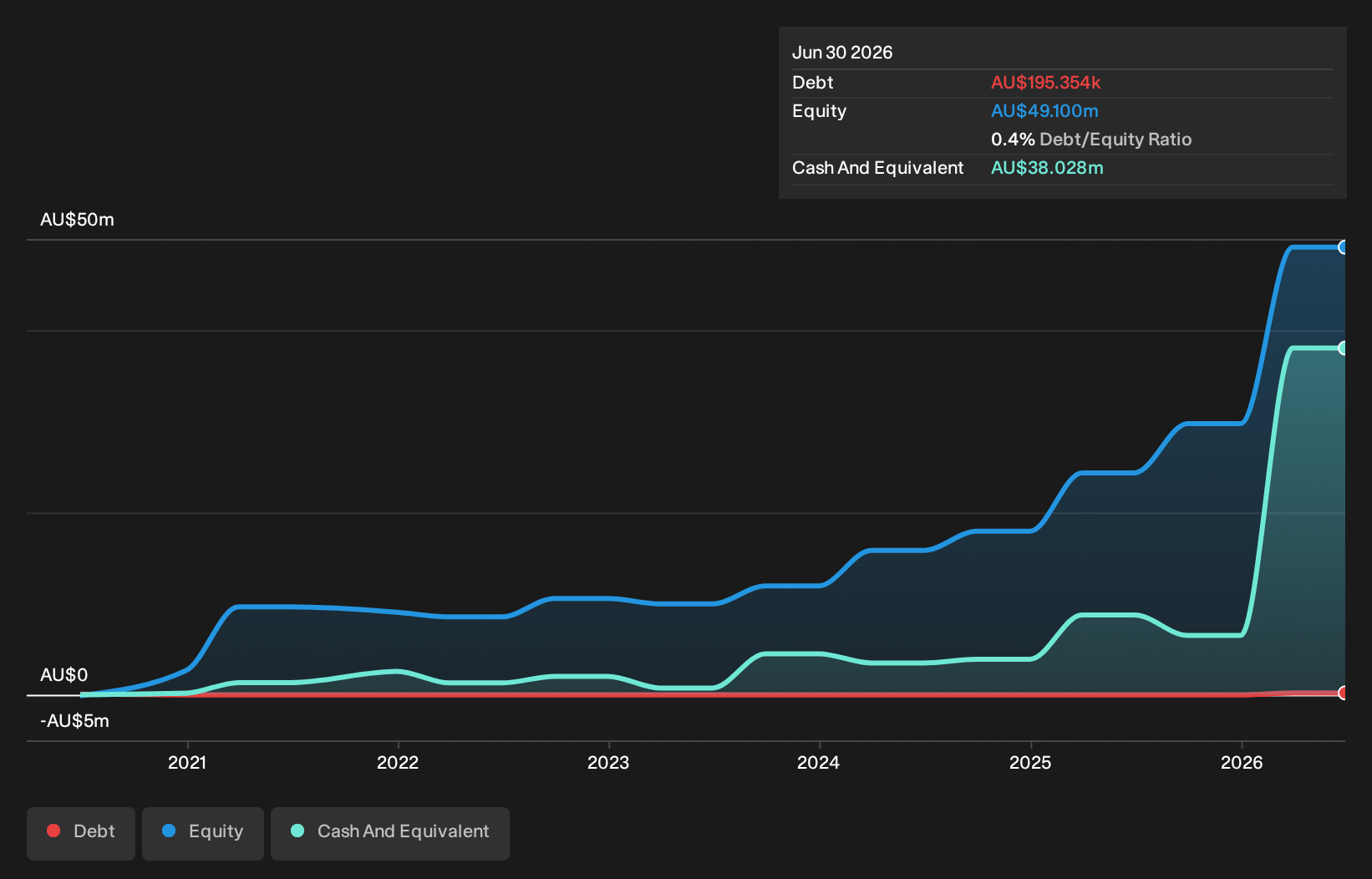1372x879 pixels.
Task: Click the 0.4% Debt/Equity Ratio text
Action: point(1091,140)
